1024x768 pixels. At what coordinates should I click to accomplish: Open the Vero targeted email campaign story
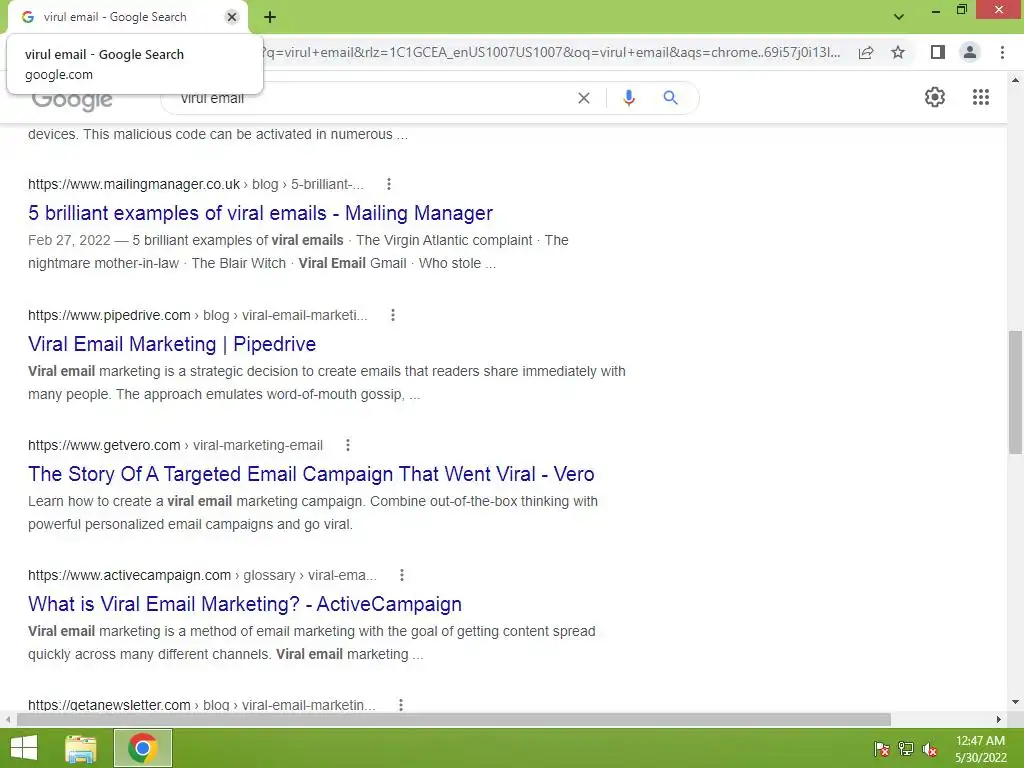tap(311, 473)
